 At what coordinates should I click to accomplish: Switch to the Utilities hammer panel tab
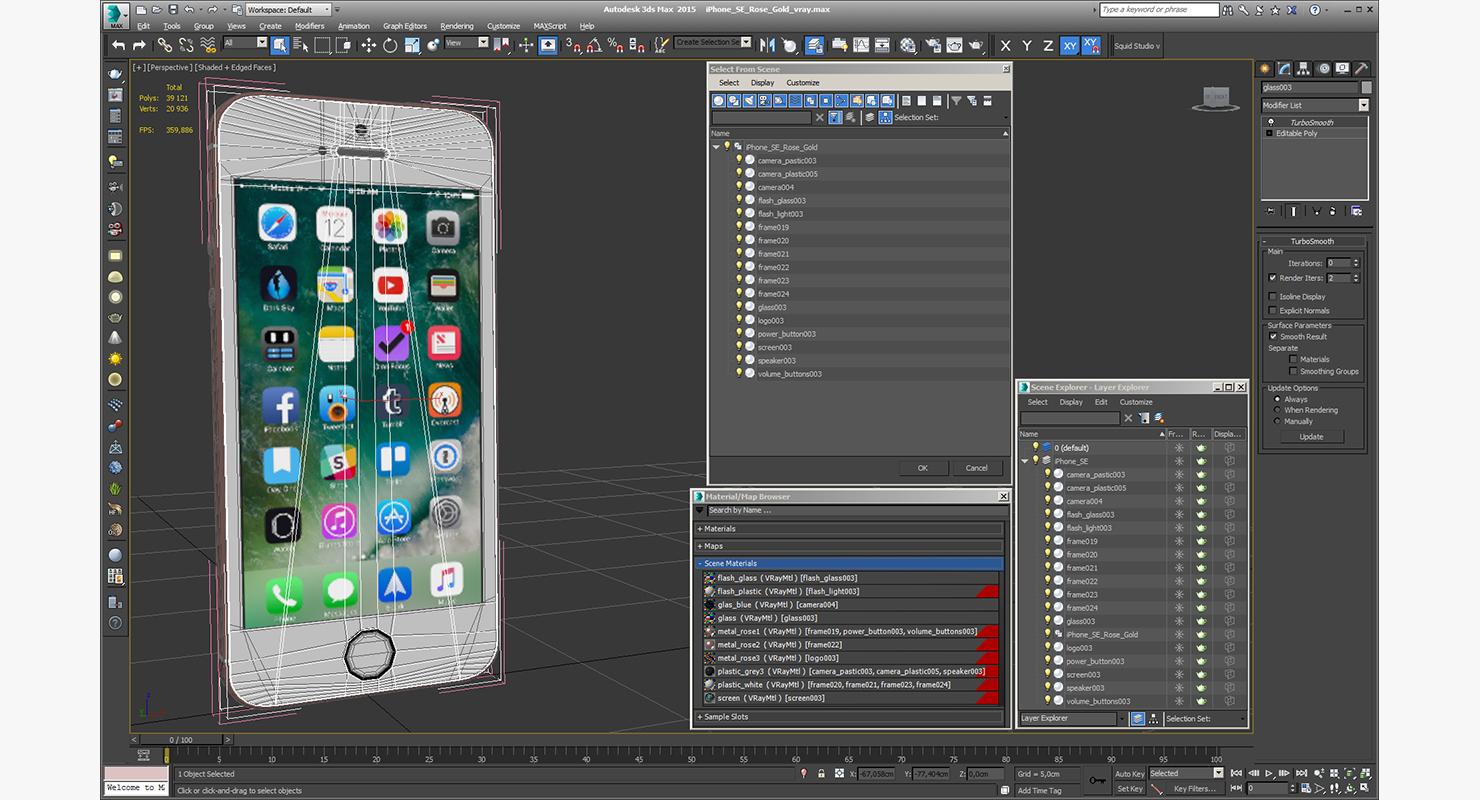pos(1361,69)
